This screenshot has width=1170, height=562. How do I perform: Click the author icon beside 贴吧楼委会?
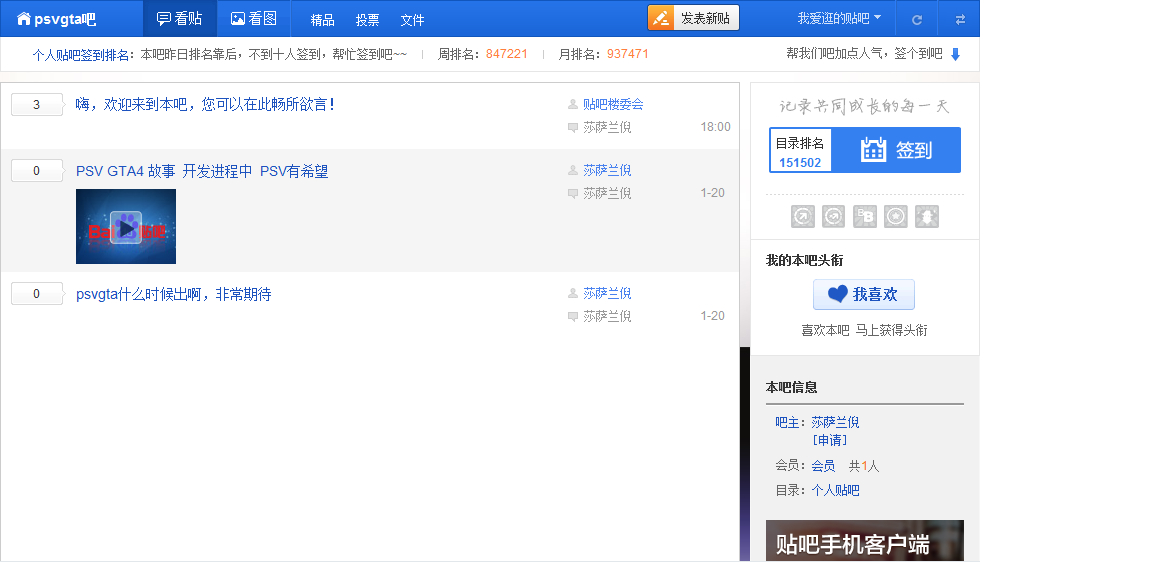(x=573, y=104)
